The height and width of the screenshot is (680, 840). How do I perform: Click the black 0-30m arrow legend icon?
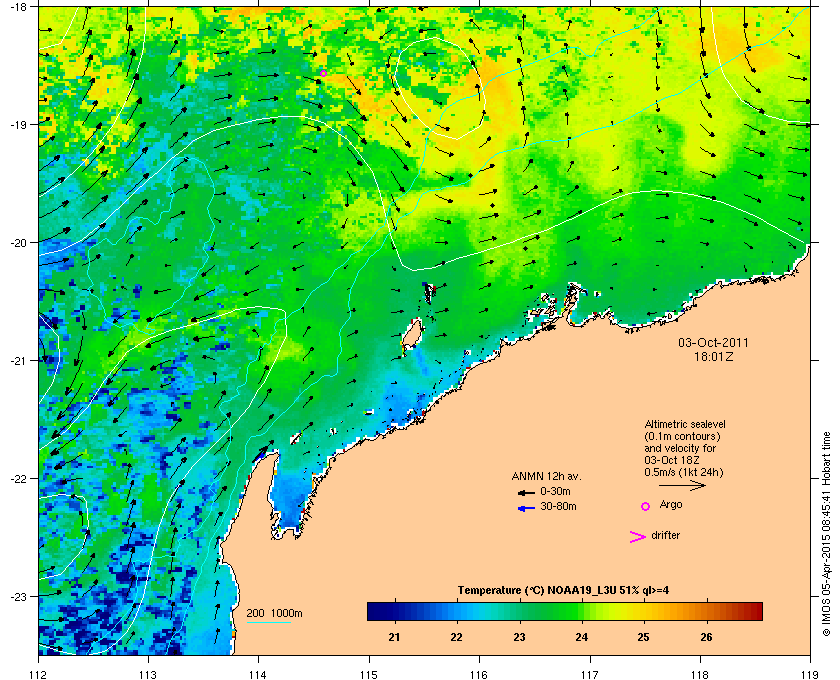click(526, 492)
